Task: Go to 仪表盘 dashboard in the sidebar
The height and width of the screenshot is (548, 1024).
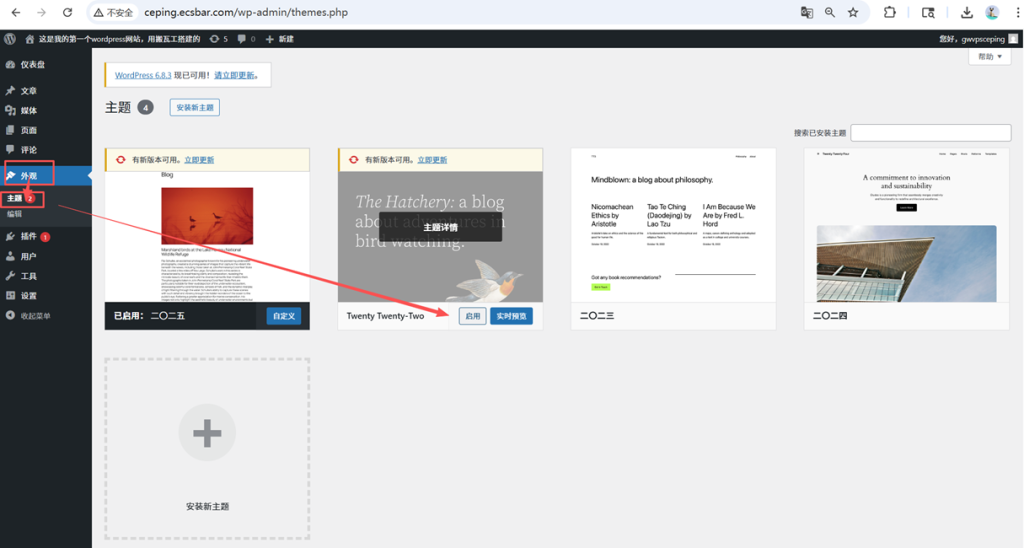Action: coord(35,65)
